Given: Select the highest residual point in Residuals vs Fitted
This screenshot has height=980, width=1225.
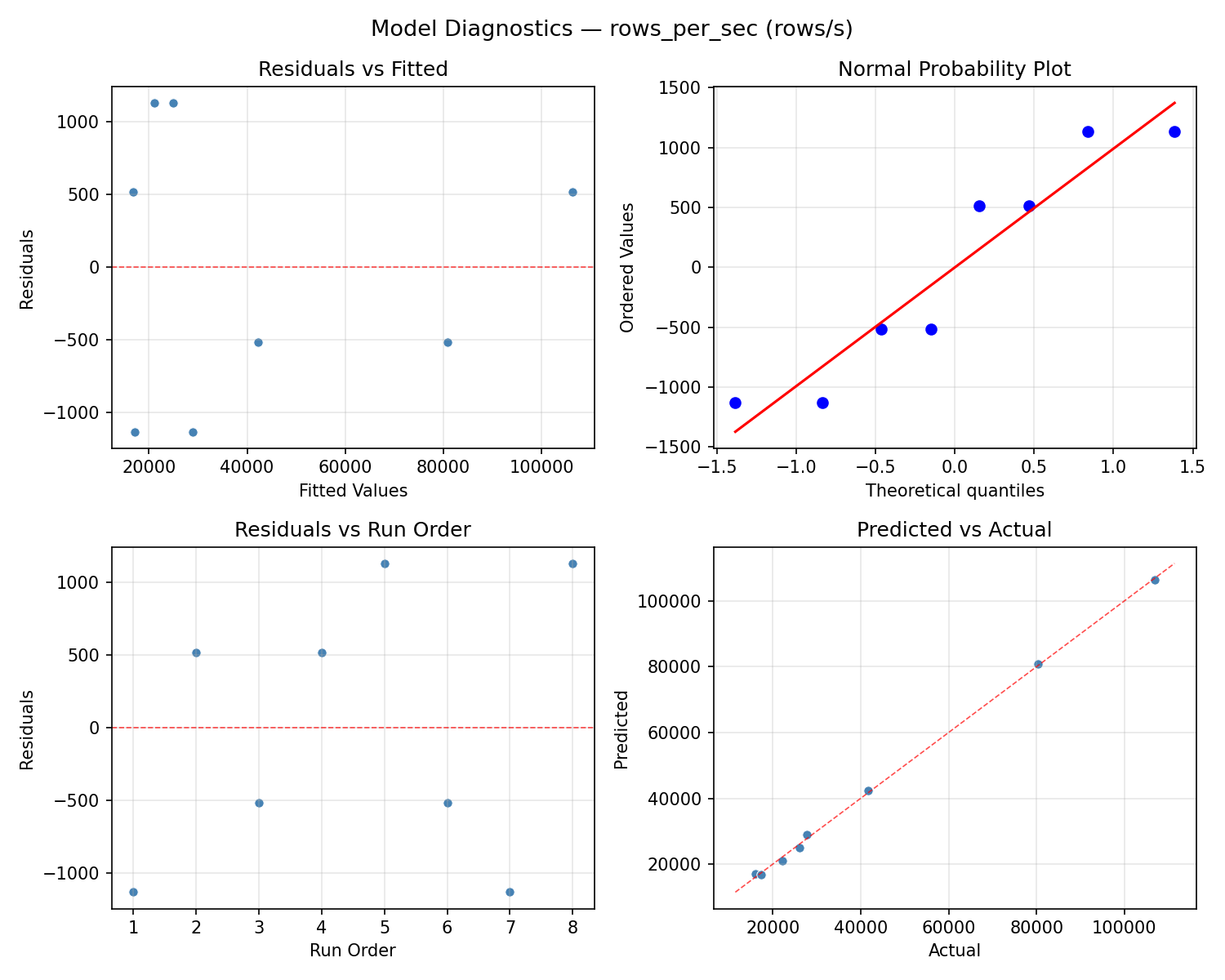Looking at the screenshot, I should [x=155, y=103].
